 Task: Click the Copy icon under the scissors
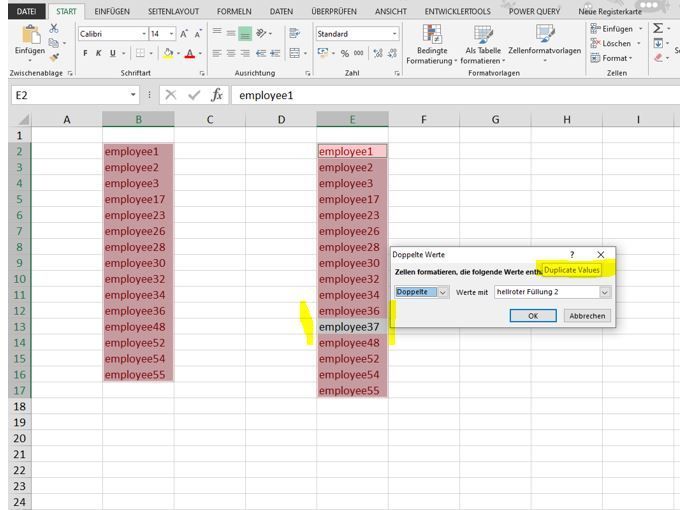tap(54, 43)
